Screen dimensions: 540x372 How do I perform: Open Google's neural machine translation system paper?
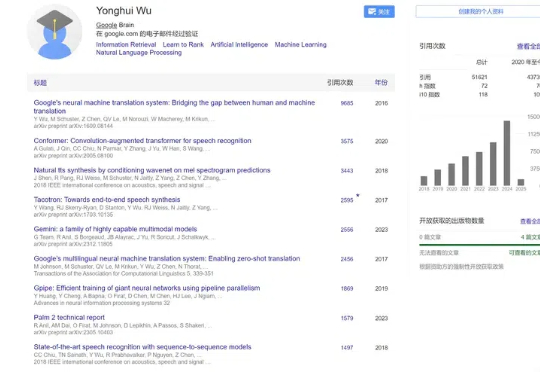[x=174, y=107]
